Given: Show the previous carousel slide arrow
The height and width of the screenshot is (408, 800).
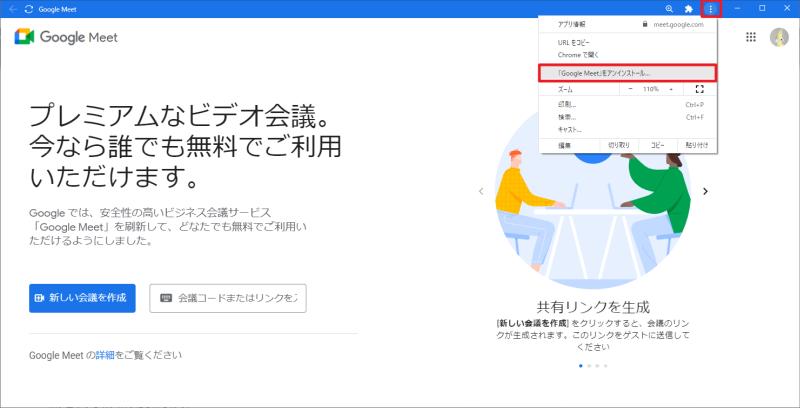Looking at the screenshot, I should [481, 191].
